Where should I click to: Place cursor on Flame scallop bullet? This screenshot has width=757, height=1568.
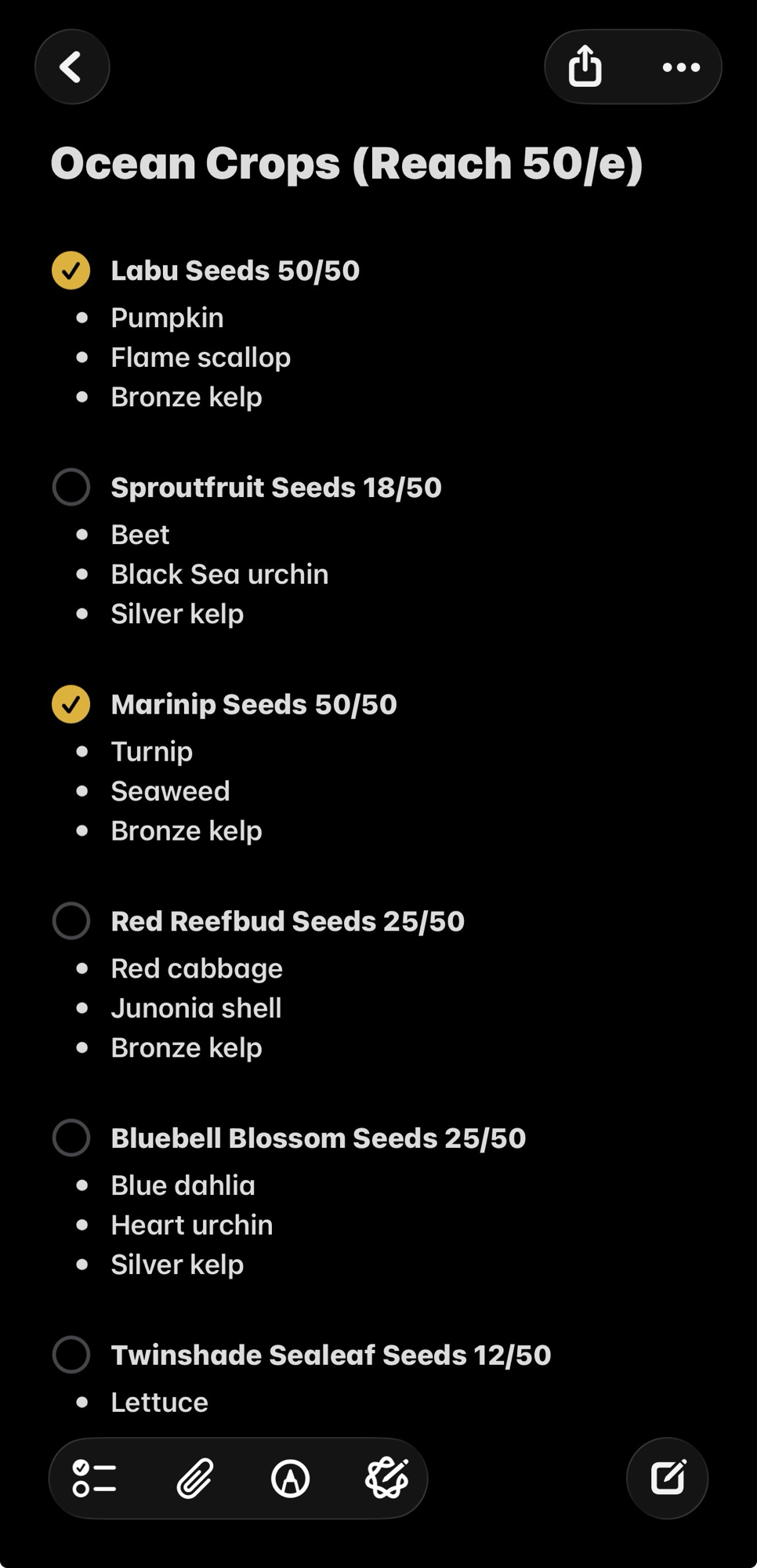click(x=201, y=358)
